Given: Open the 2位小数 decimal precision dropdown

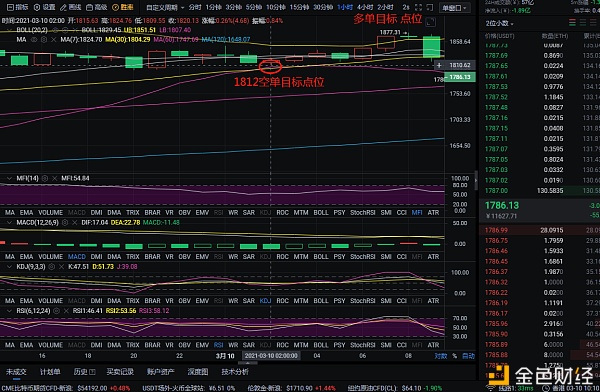Looking at the screenshot, I should [499, 23].
